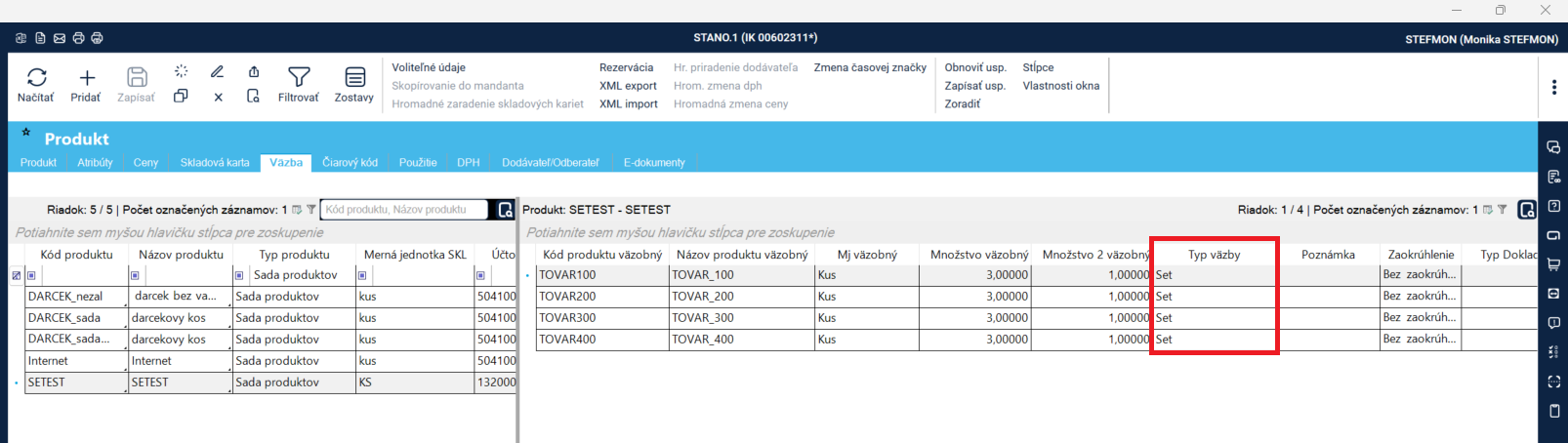Click the Pridať plus icon
This screenshot has width=1568, height=443.
(86, 78)
